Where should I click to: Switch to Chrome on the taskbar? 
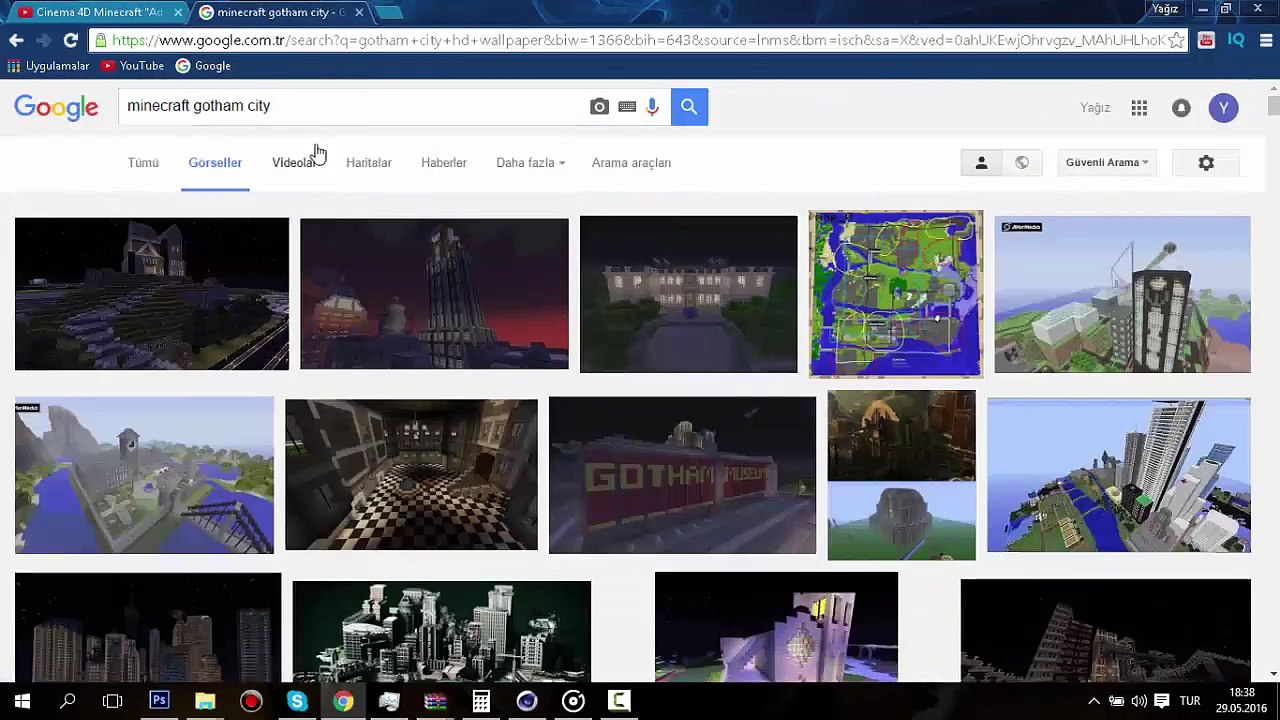point(343,701)
